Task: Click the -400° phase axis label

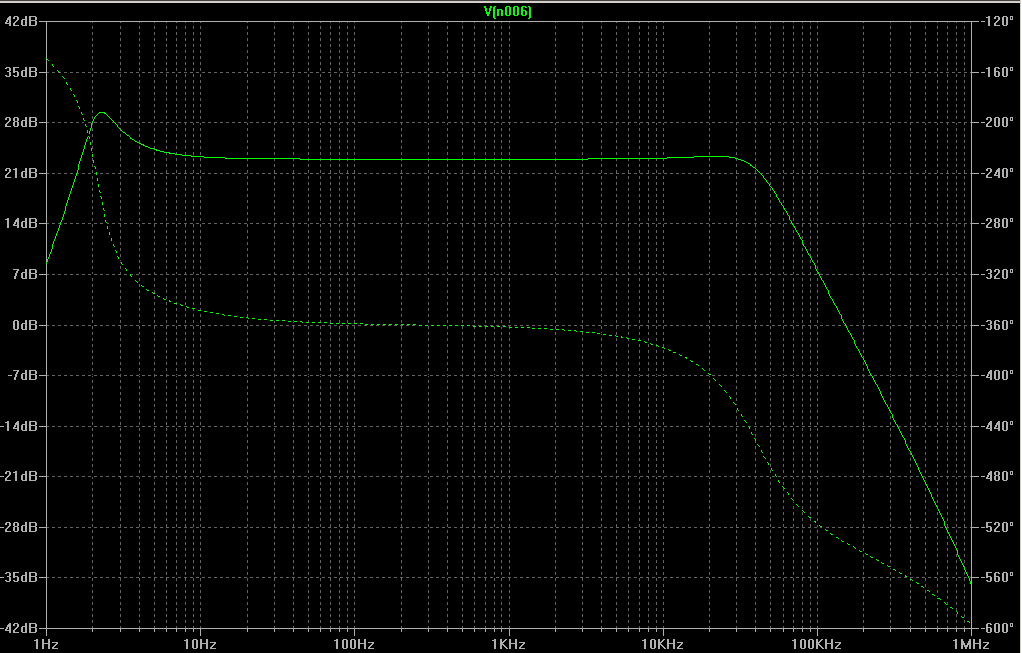Action: (x=998, y=375)
